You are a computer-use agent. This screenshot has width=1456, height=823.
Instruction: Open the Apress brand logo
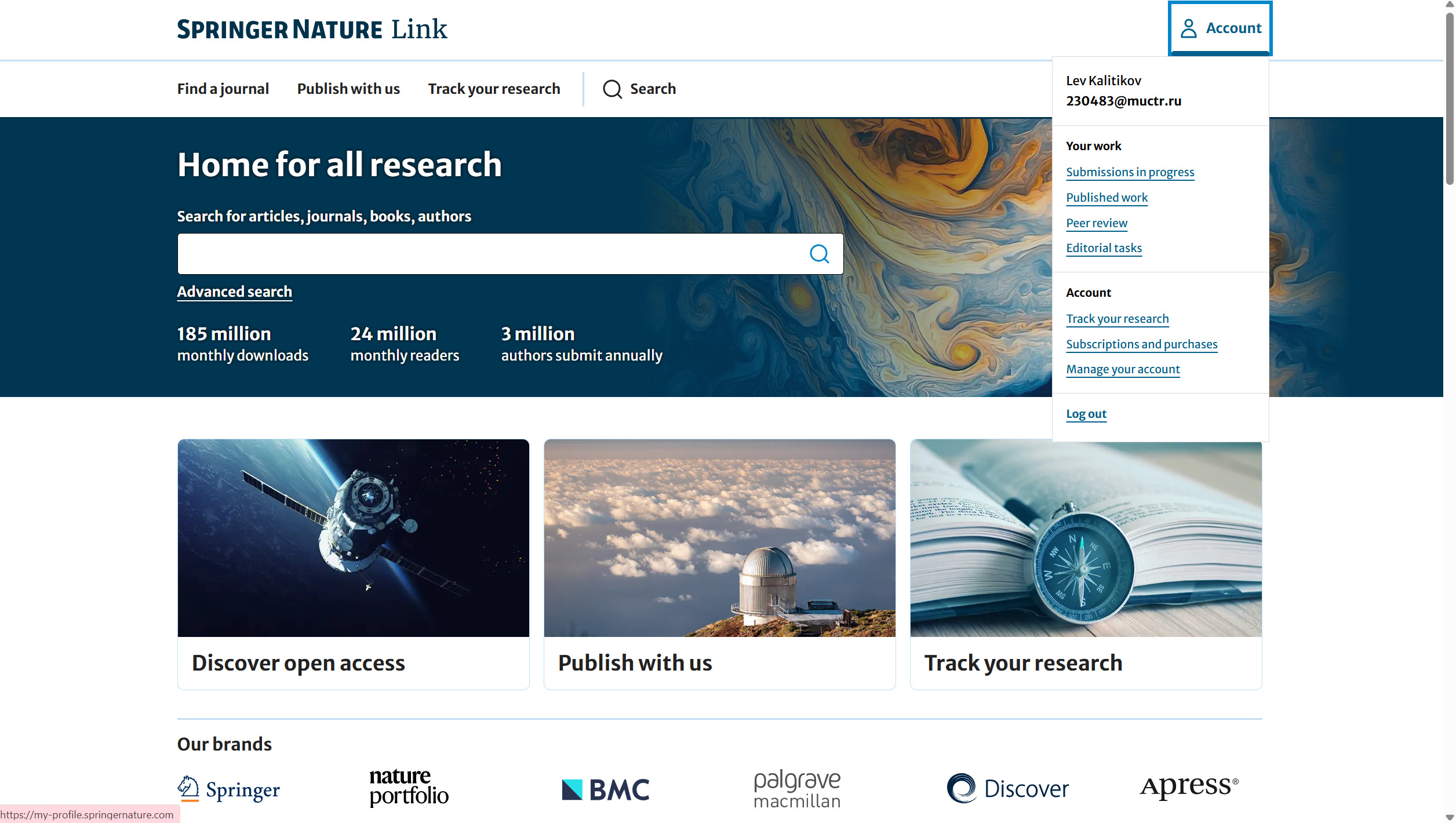pyautogui.click(x=1188, y=786)
